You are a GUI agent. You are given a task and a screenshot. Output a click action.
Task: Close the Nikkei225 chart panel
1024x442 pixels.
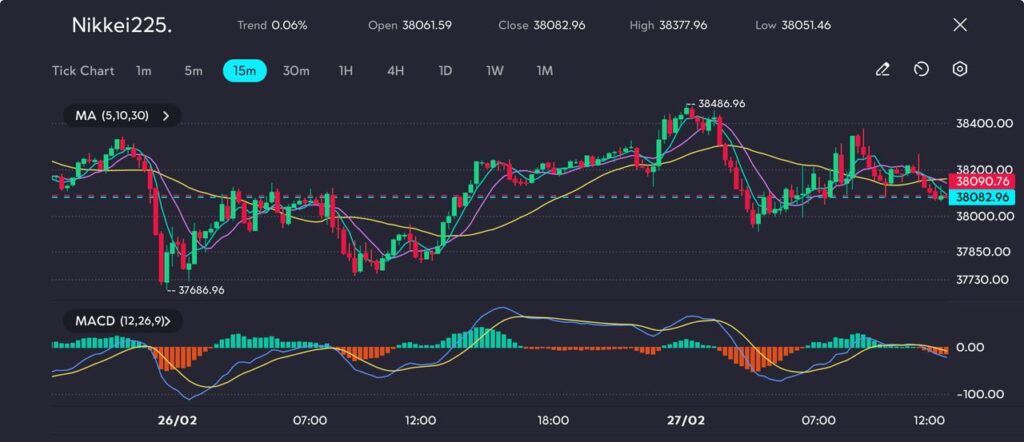[960, 25]
